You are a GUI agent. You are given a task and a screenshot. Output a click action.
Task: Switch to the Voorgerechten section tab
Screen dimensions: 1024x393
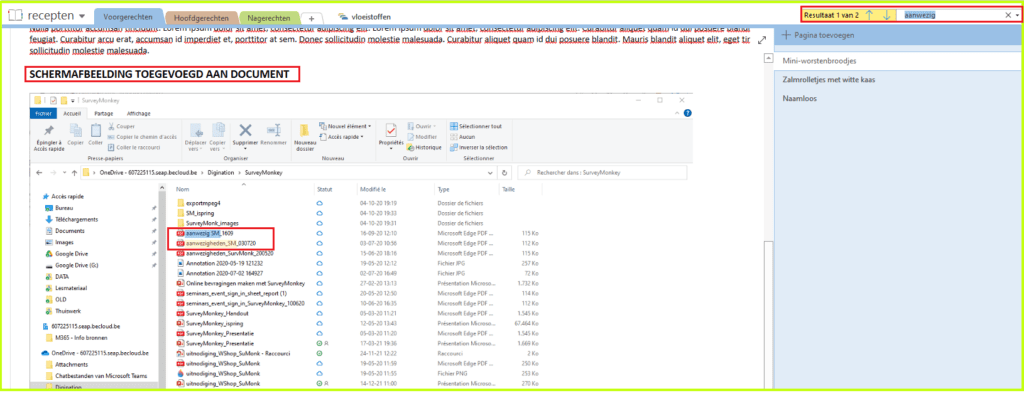tap(129, 16)
